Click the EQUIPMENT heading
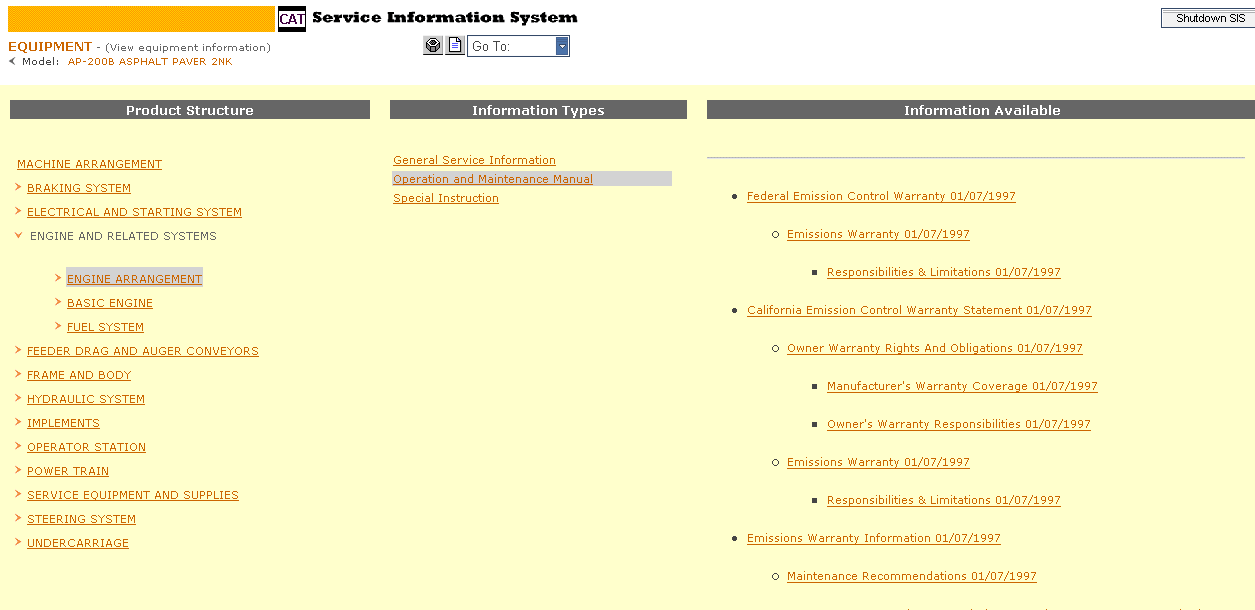This screenshot has height=610, width=1255. click(x=50, y=47)
